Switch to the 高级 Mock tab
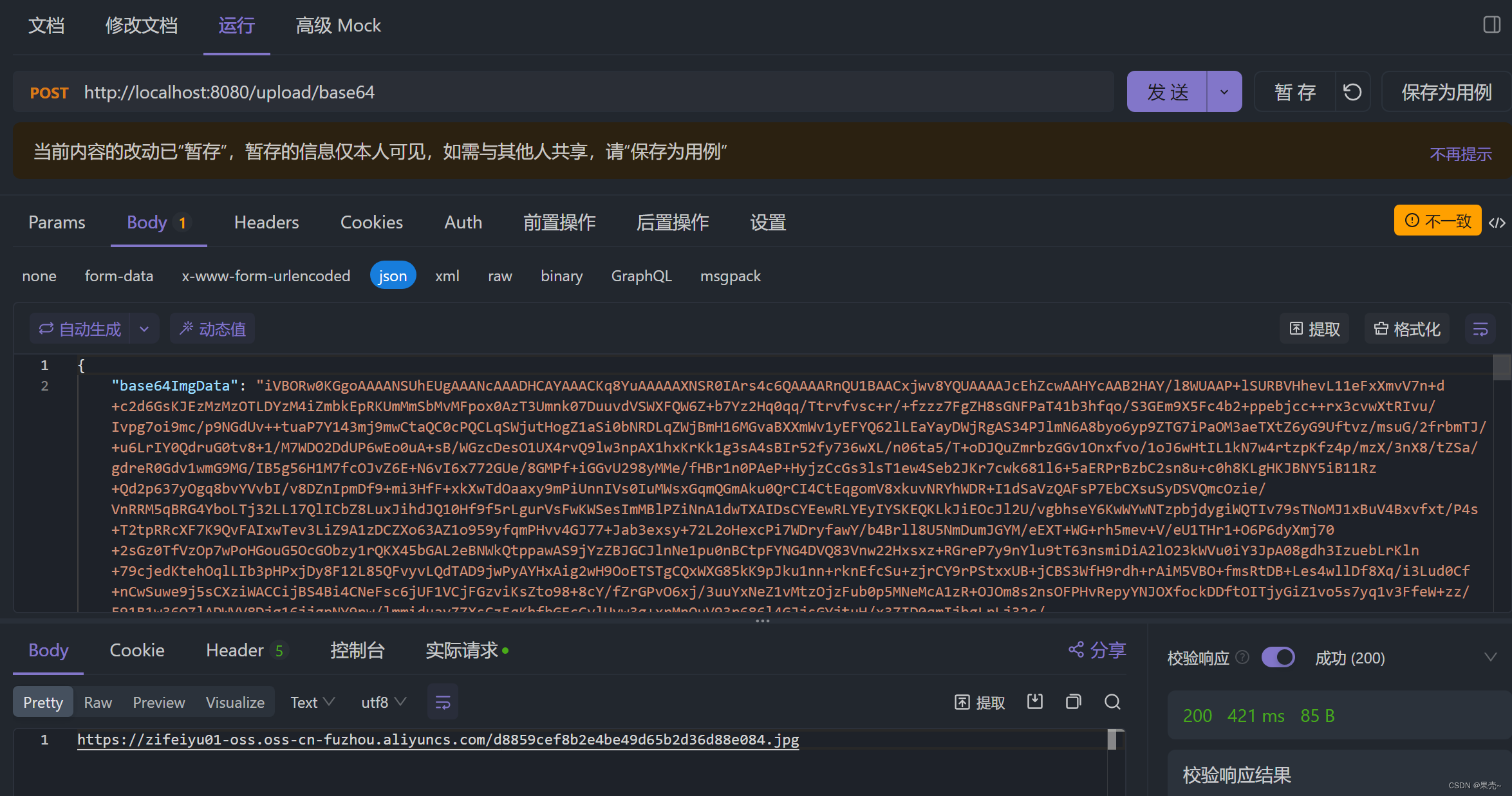1512x796 pixels. (x=338, y=26)
